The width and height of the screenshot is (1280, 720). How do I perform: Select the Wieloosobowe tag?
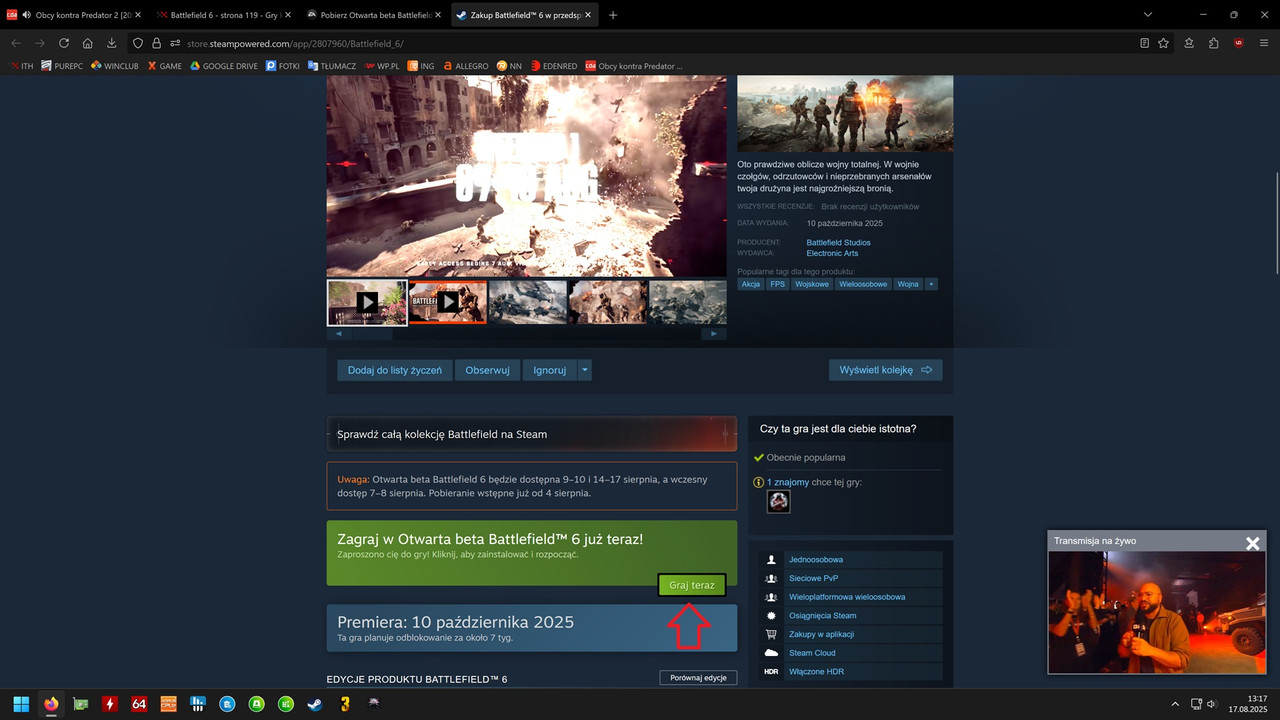(x=863, y=284)
